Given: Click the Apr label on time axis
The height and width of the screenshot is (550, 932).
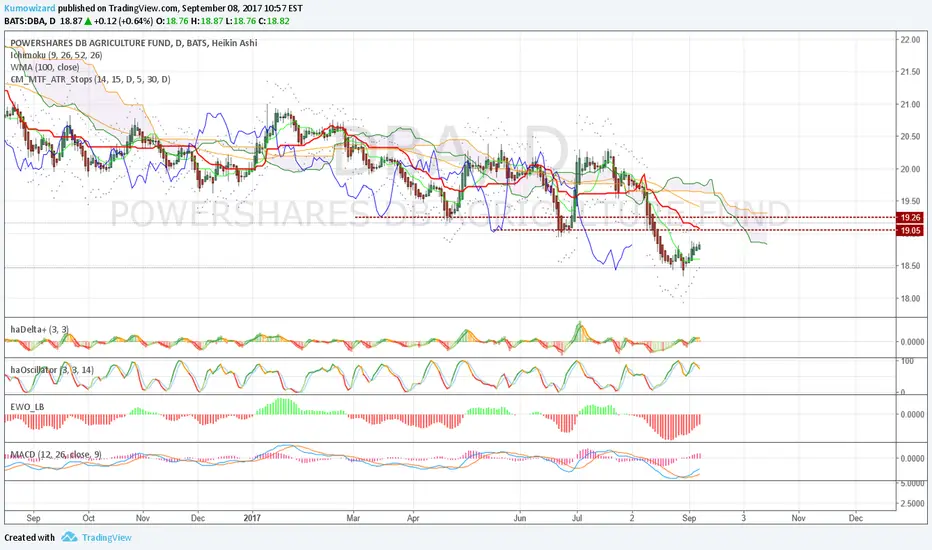Looking at the screenshot, I should (413, 518).
